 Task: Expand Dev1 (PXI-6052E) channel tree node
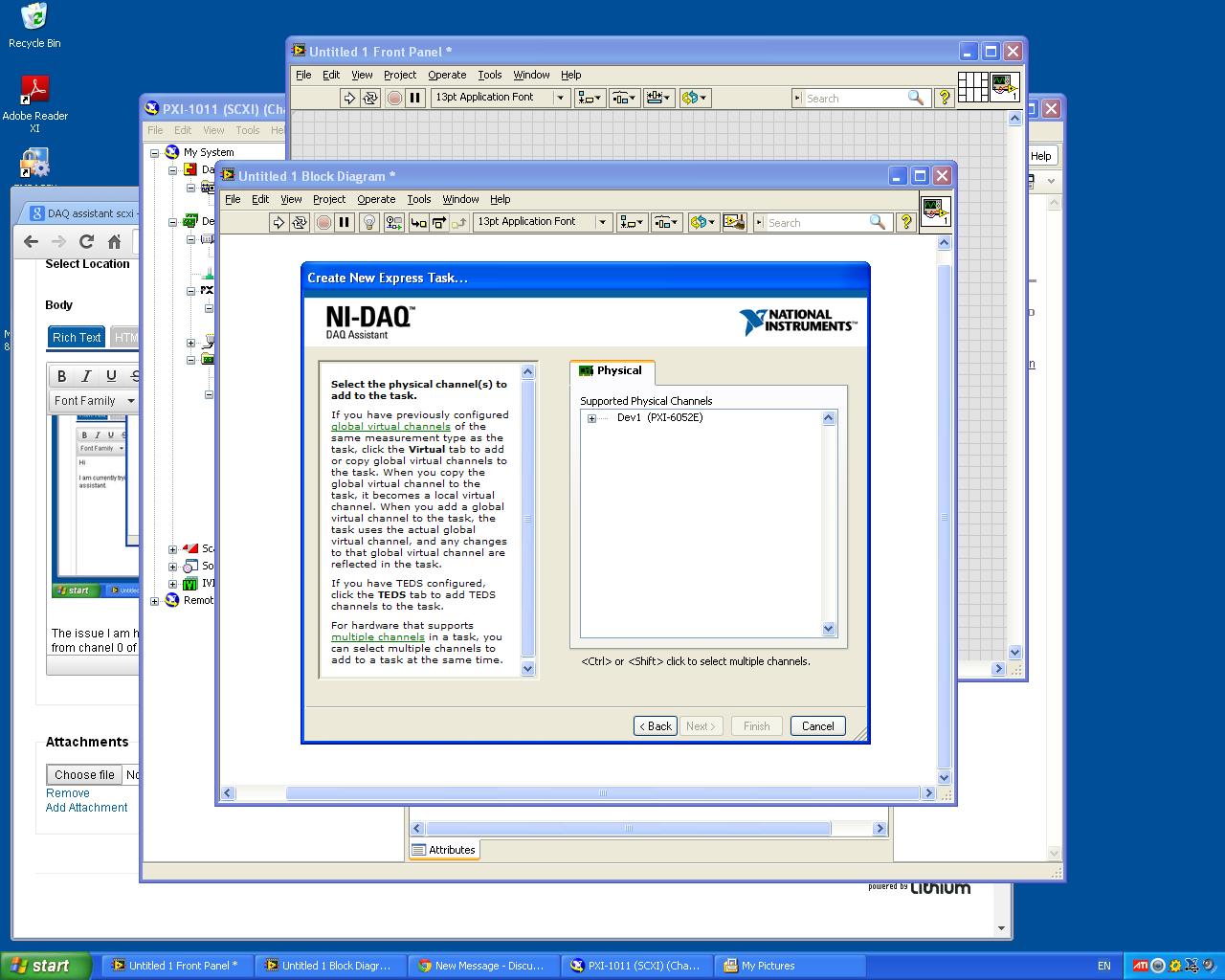(591, 418)
